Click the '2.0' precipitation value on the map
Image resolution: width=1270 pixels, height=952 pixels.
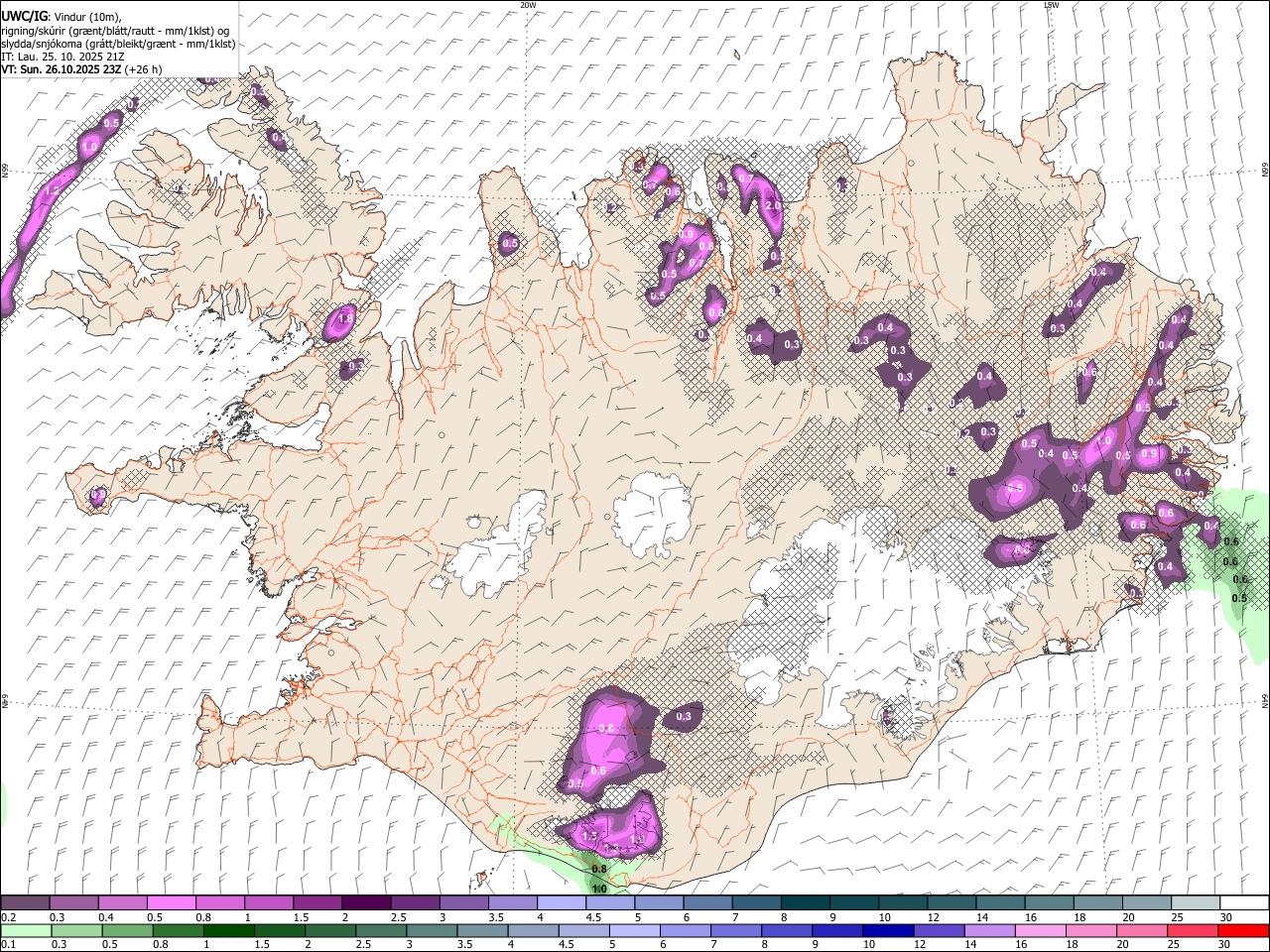pyautogui.click(x=774, y=205)
